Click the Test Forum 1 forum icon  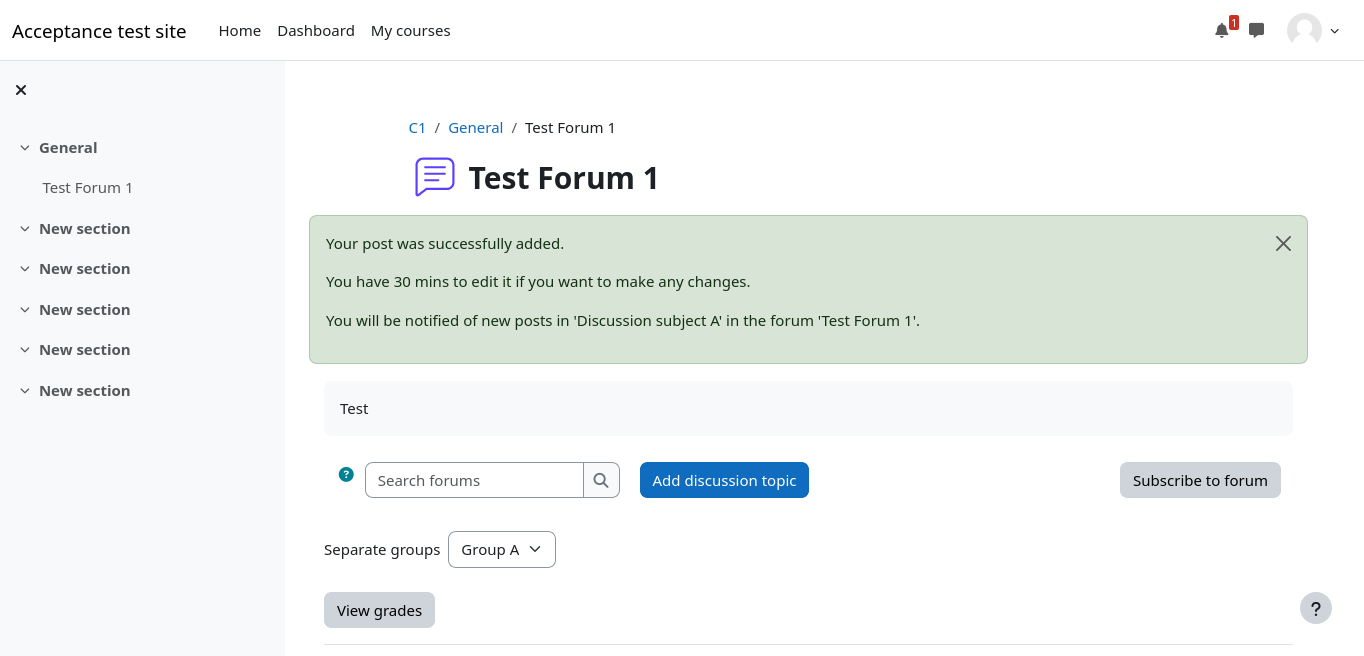click(x=435, y=177)
